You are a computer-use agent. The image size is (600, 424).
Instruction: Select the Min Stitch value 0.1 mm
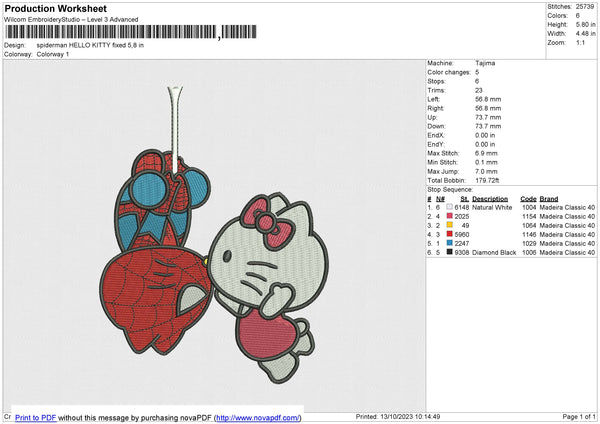click(486, 162)
